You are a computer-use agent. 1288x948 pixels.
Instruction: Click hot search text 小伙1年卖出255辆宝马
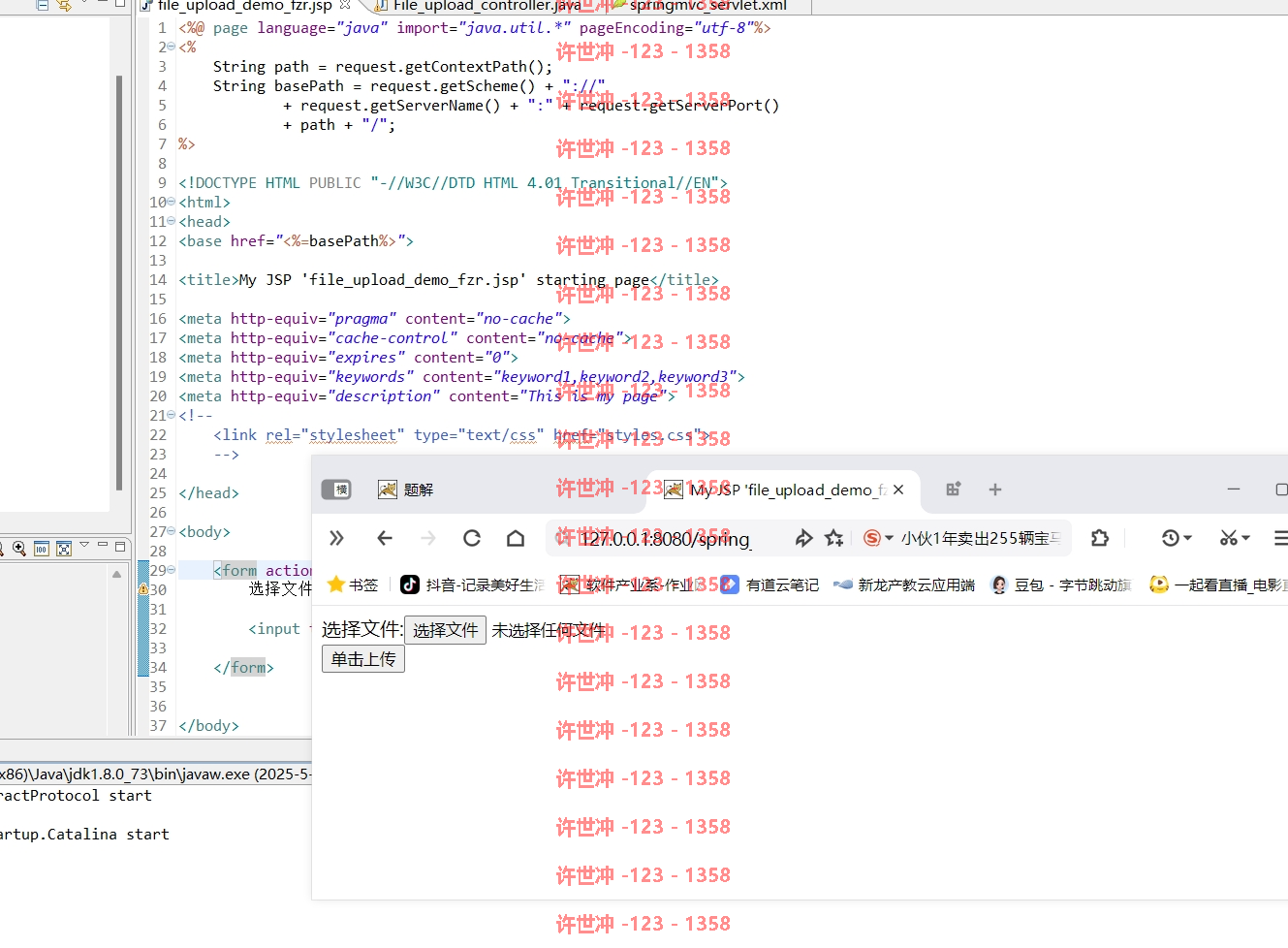(981, 538)
